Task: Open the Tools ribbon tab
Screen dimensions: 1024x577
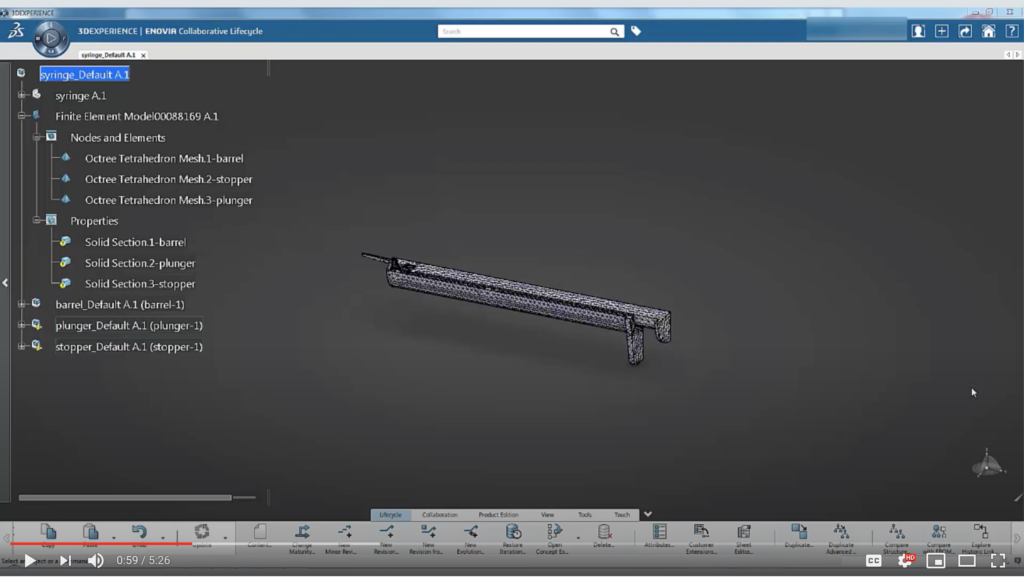Action: 584,514
